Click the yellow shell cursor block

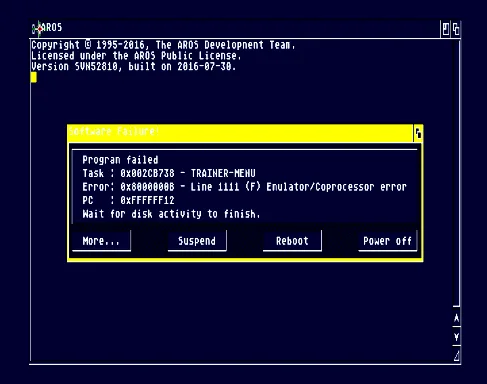[x=34, y=77]
